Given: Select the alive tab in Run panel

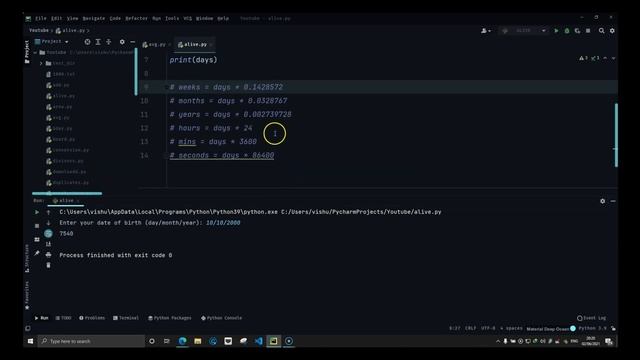Looking at the screenshot, I should [66, 201].
